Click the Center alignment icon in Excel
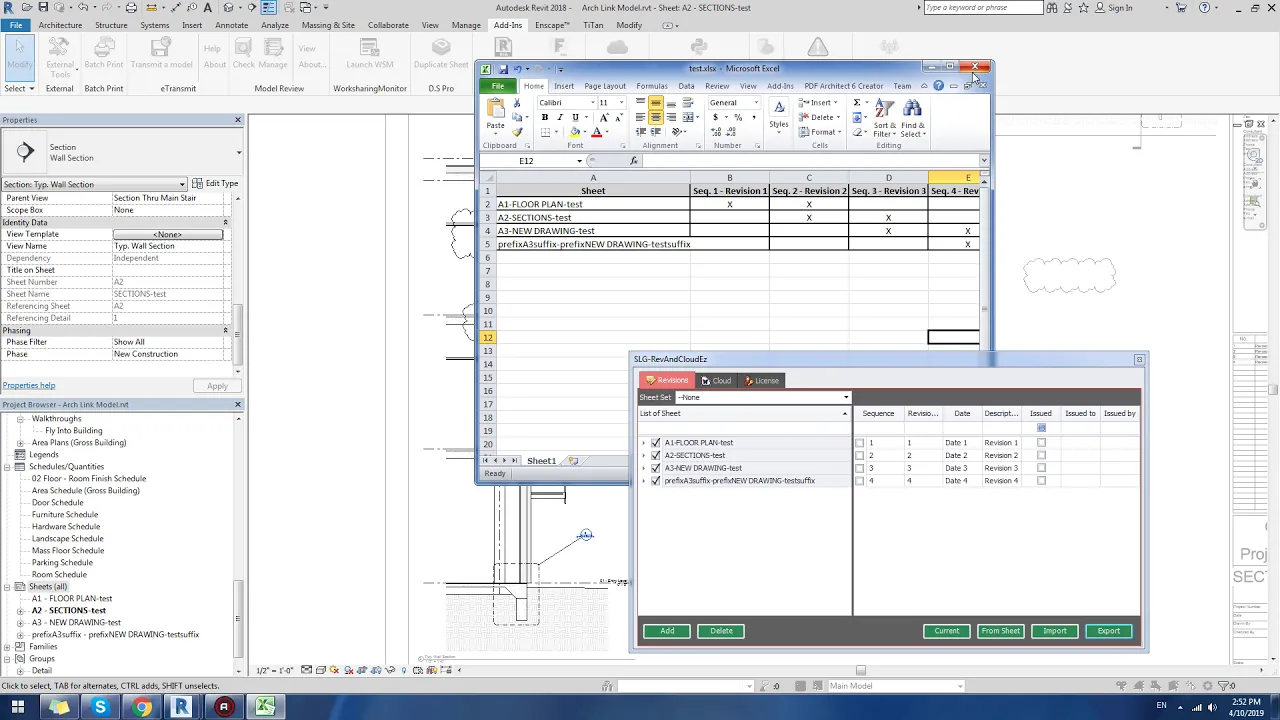Screen dimensions: 1280x720 (x=656, y=118)
